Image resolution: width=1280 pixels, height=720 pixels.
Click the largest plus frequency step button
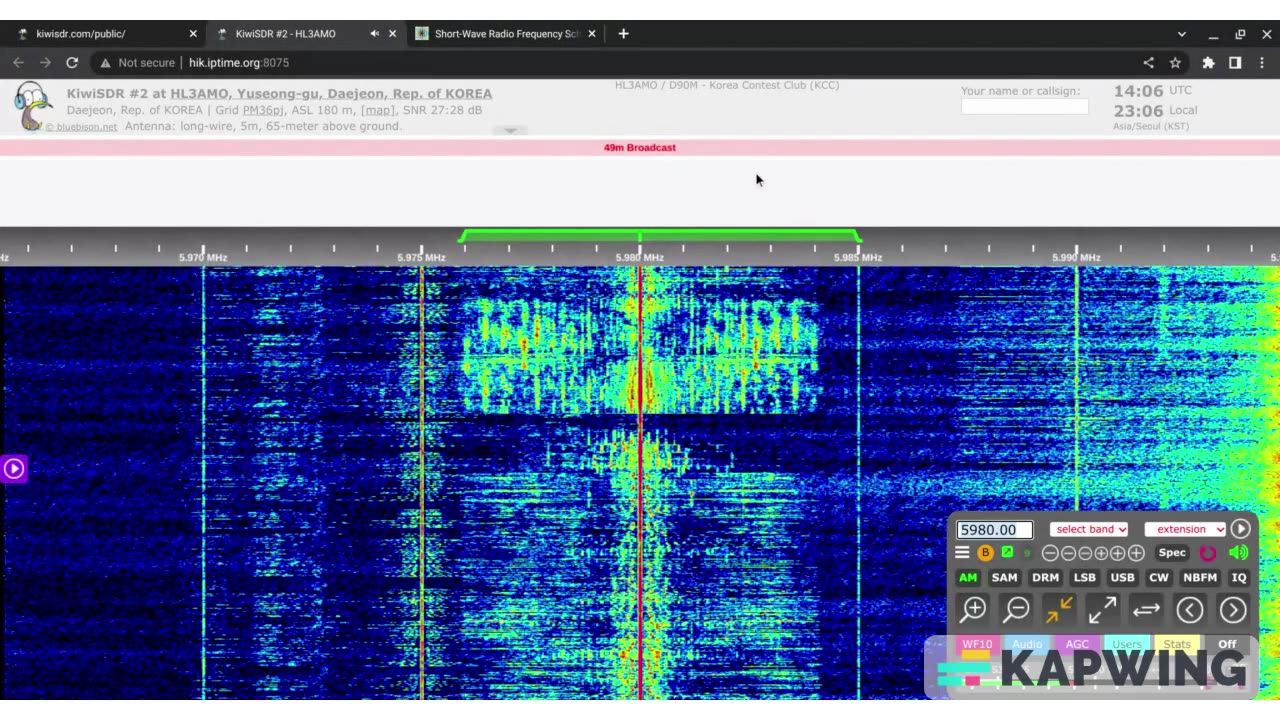pyautogui.click(x=1136, y=553)
